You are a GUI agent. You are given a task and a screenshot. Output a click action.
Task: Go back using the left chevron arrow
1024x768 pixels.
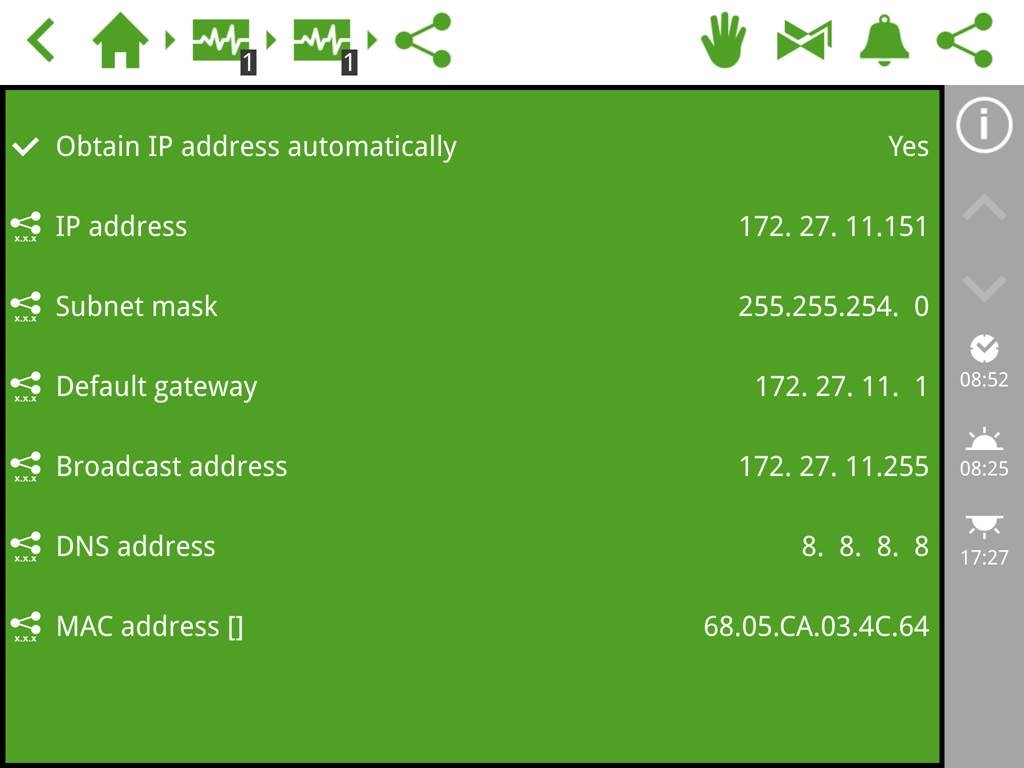[40, 40]
